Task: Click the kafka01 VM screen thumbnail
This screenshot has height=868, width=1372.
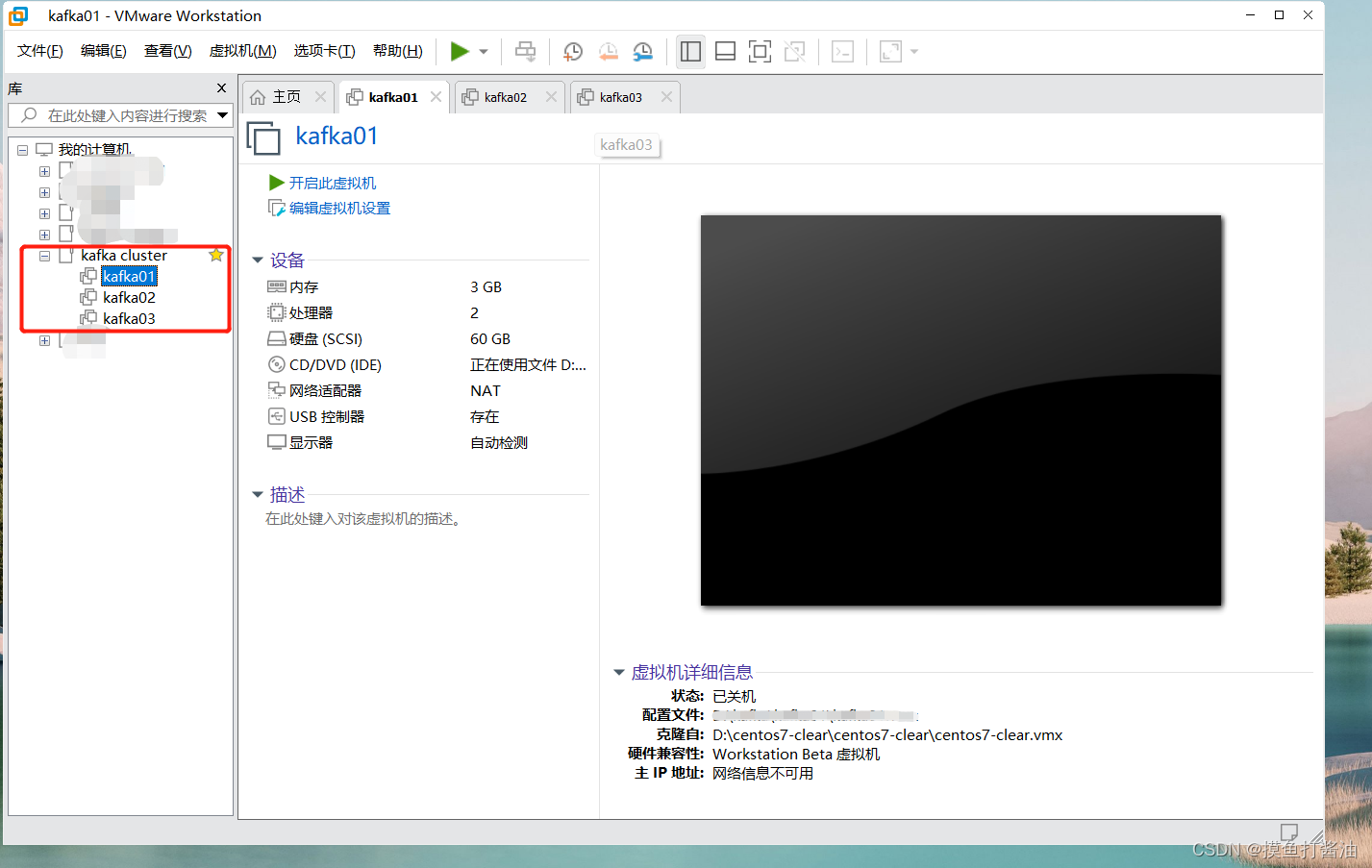Action: click(960, 410)
